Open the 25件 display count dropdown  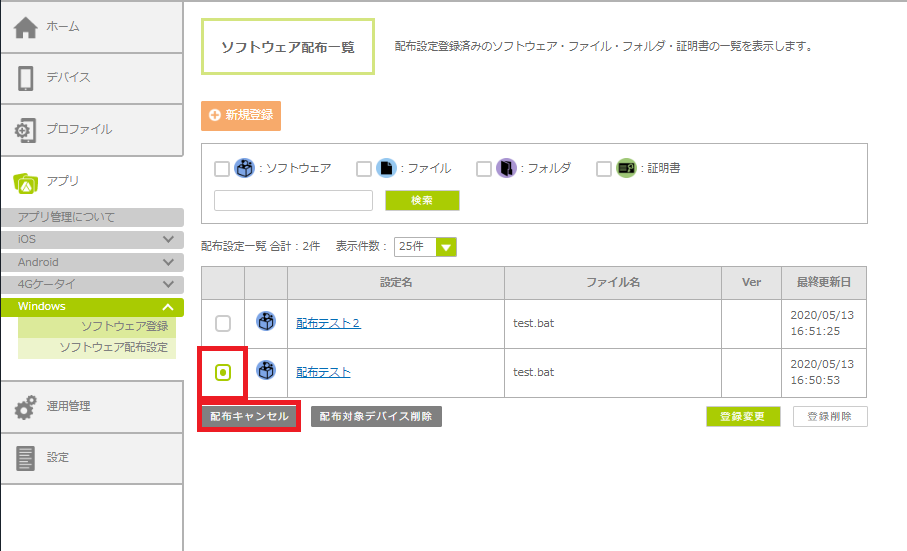point(426,246)
